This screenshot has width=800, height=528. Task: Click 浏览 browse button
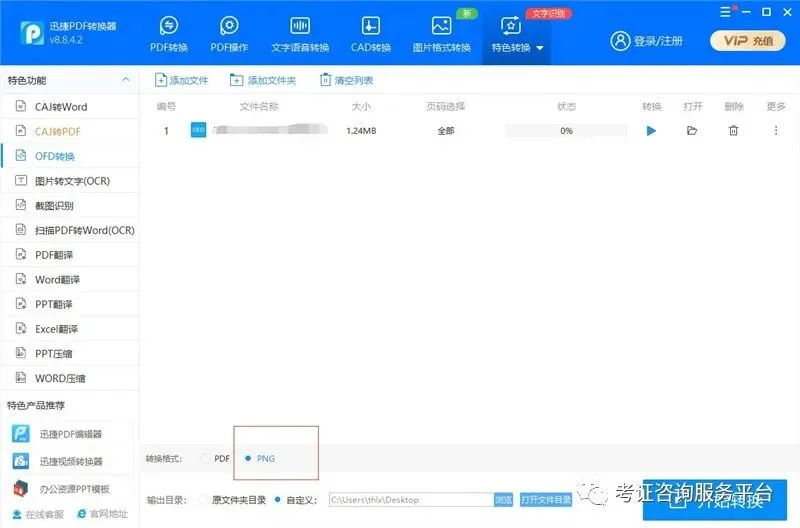coord(503,499)
